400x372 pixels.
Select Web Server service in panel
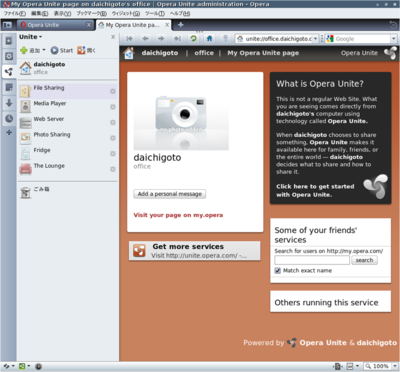click(x=68, y=122)
